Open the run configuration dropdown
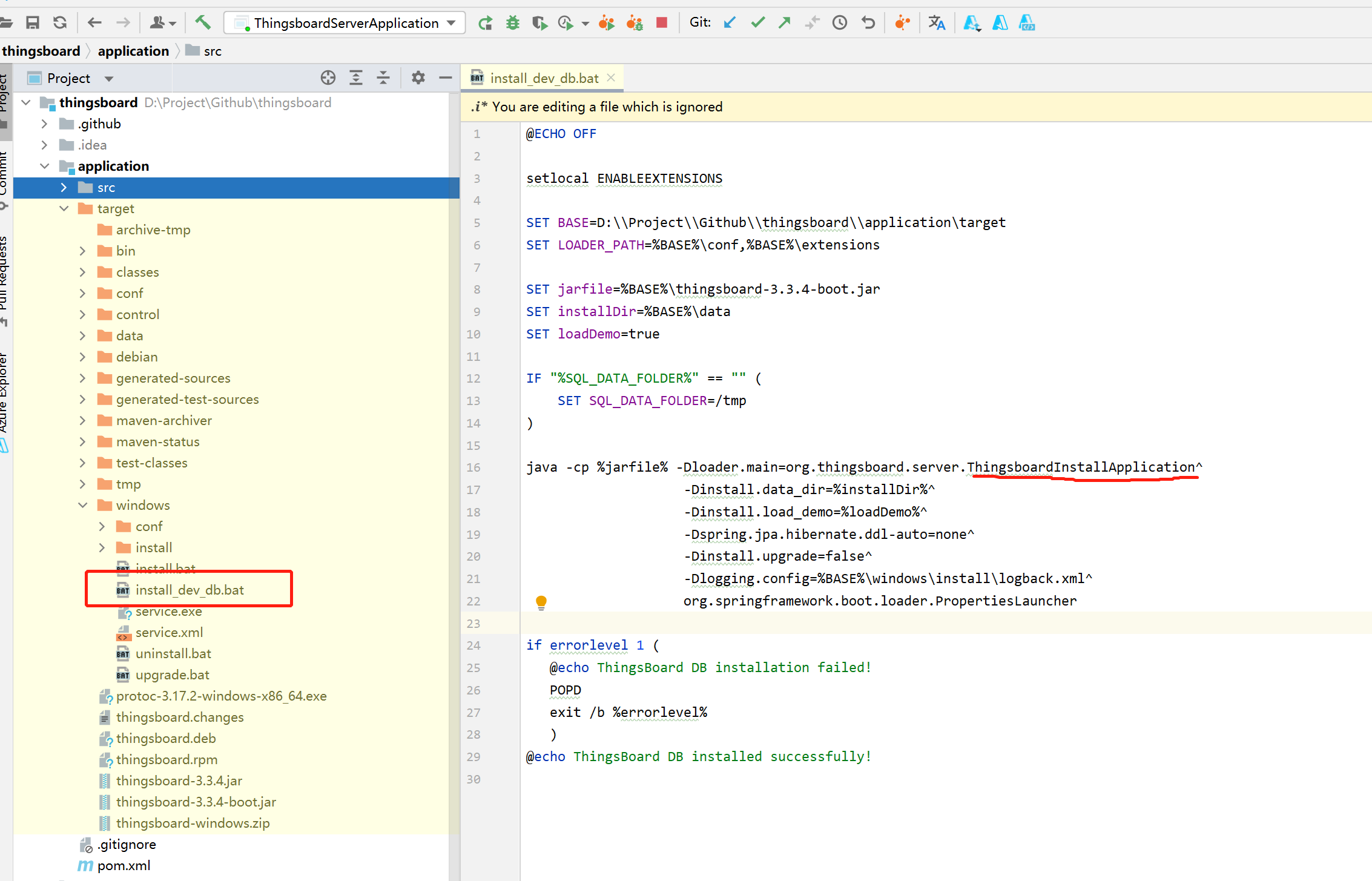The height and width of the screenshot is (881, 1372). (x=345, y=23)
